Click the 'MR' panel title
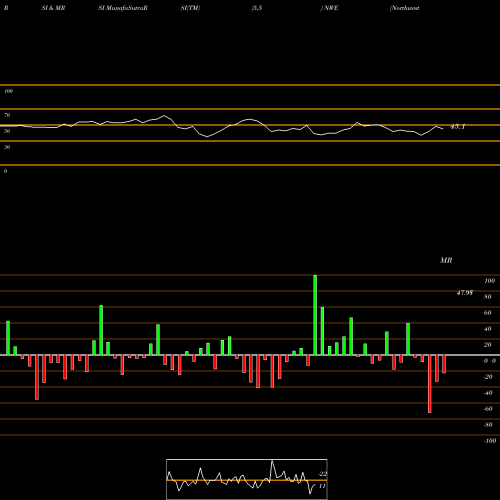 click(446, 260)
